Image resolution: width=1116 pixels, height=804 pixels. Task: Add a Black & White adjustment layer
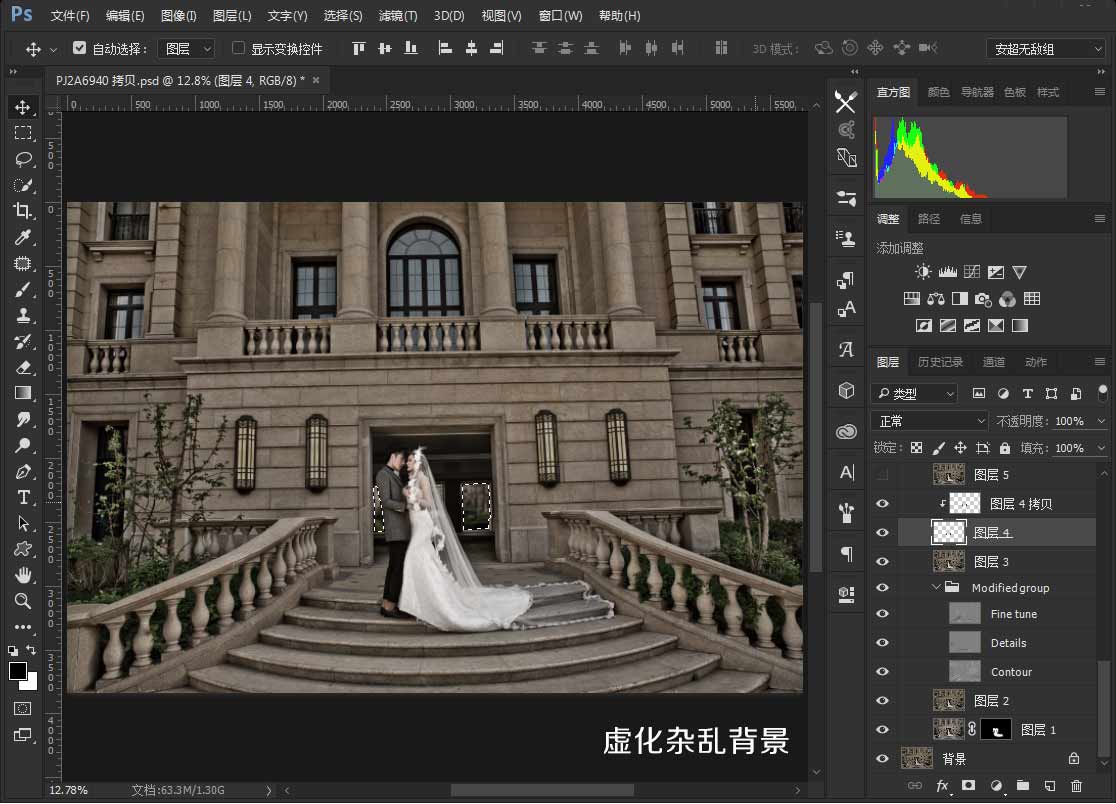(960, 298)
